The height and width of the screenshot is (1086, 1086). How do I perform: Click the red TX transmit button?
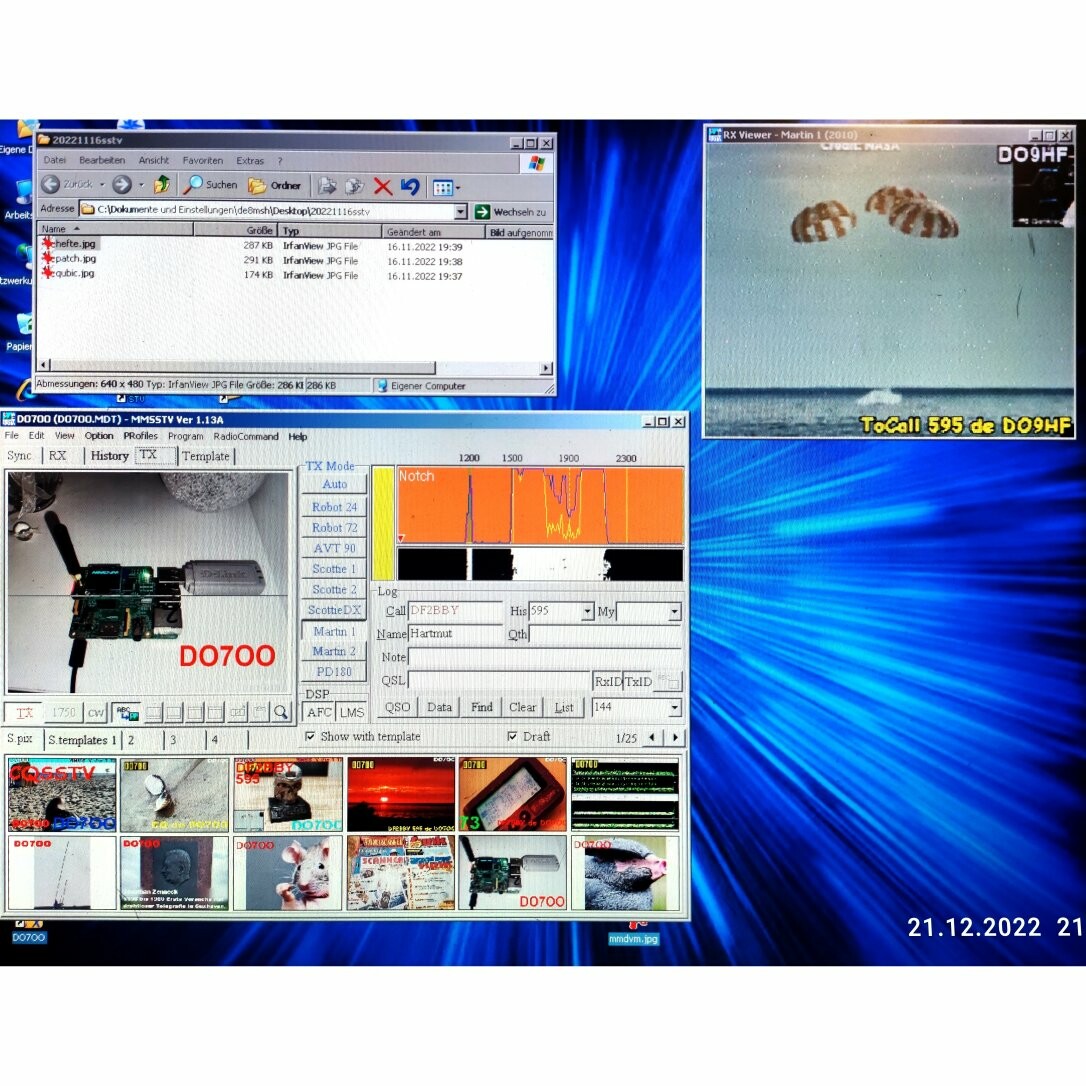(x=25, y=712)
